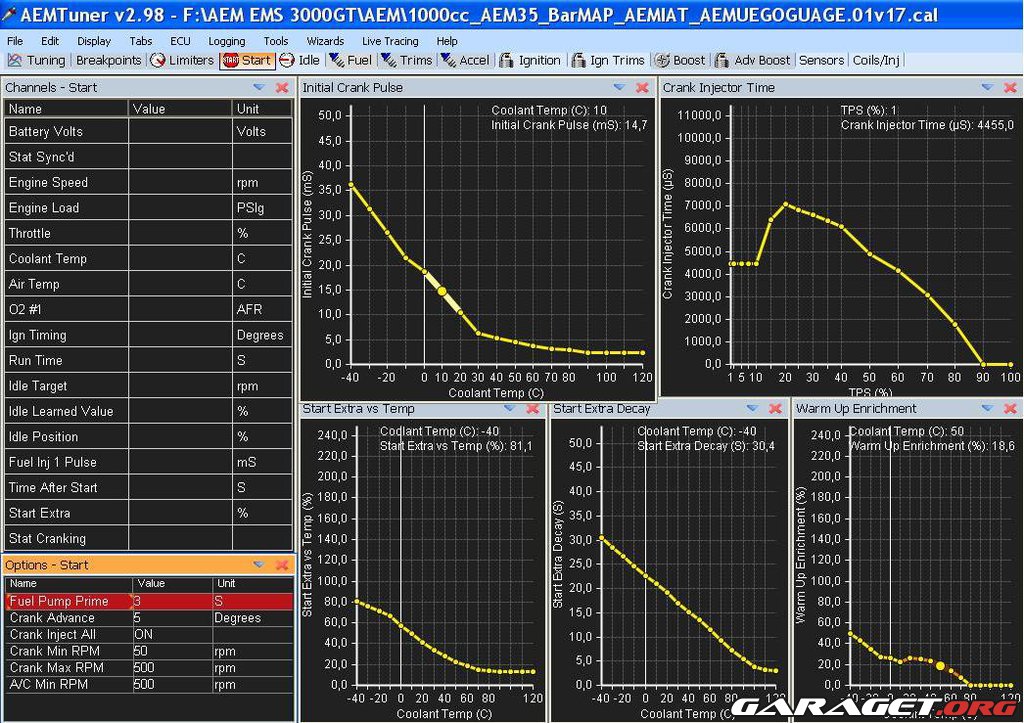This screenshot has height=723, width=1024.
Task: Open the Tabs menu
Action: 140,41
